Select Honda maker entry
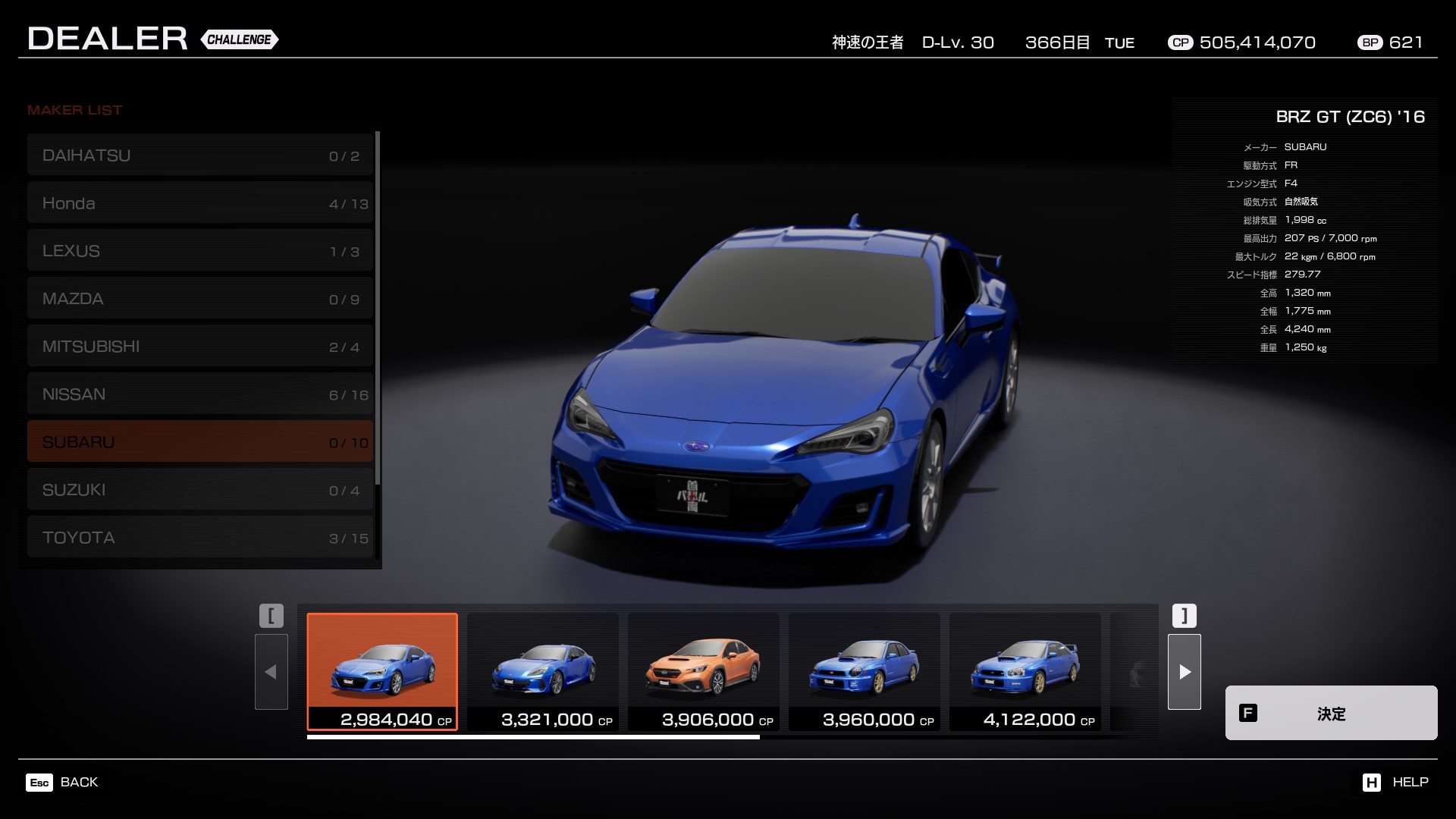 click(x=200, y=203)
